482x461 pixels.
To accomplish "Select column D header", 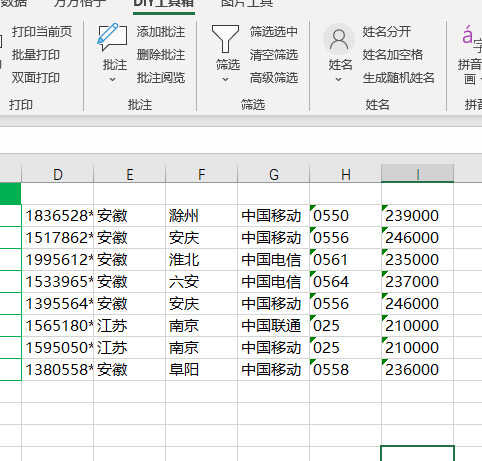I will [58, 174].
